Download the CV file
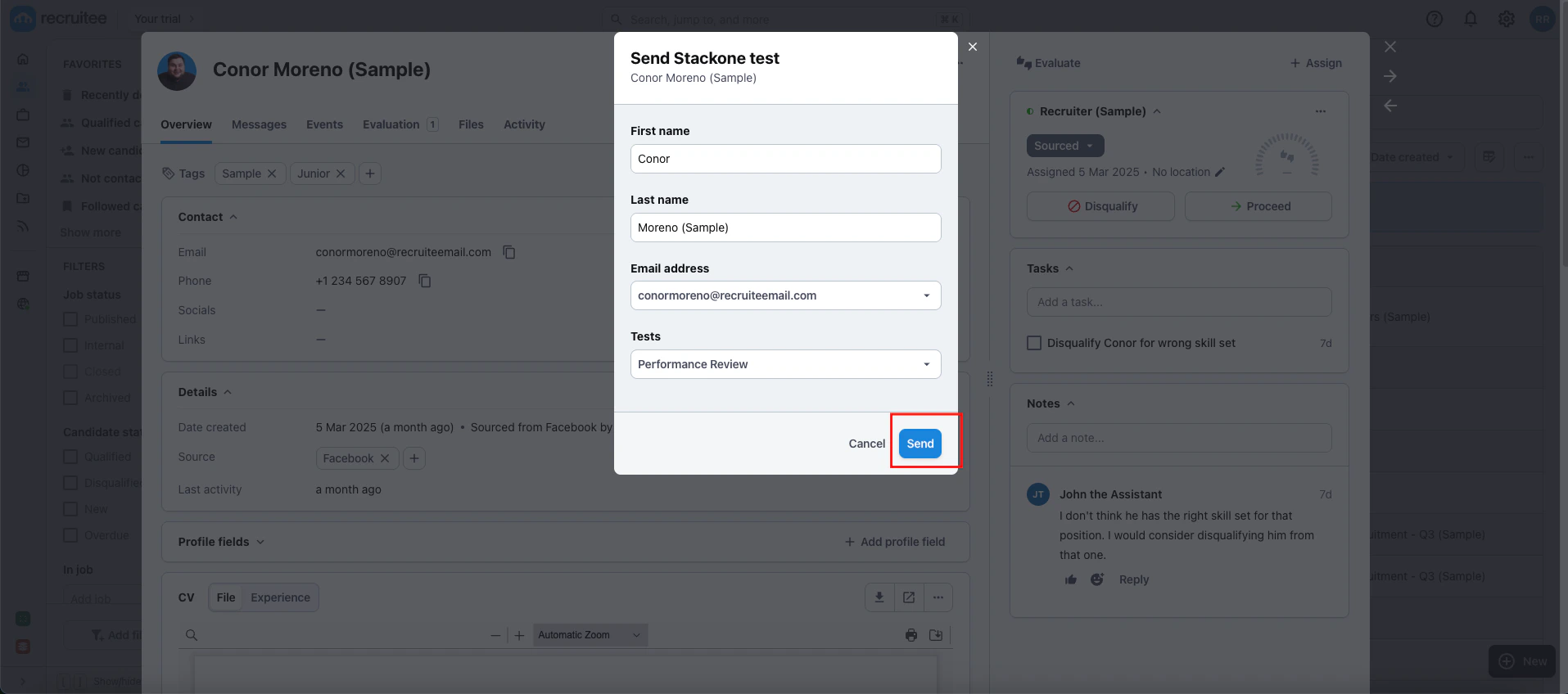 [879, 597]
